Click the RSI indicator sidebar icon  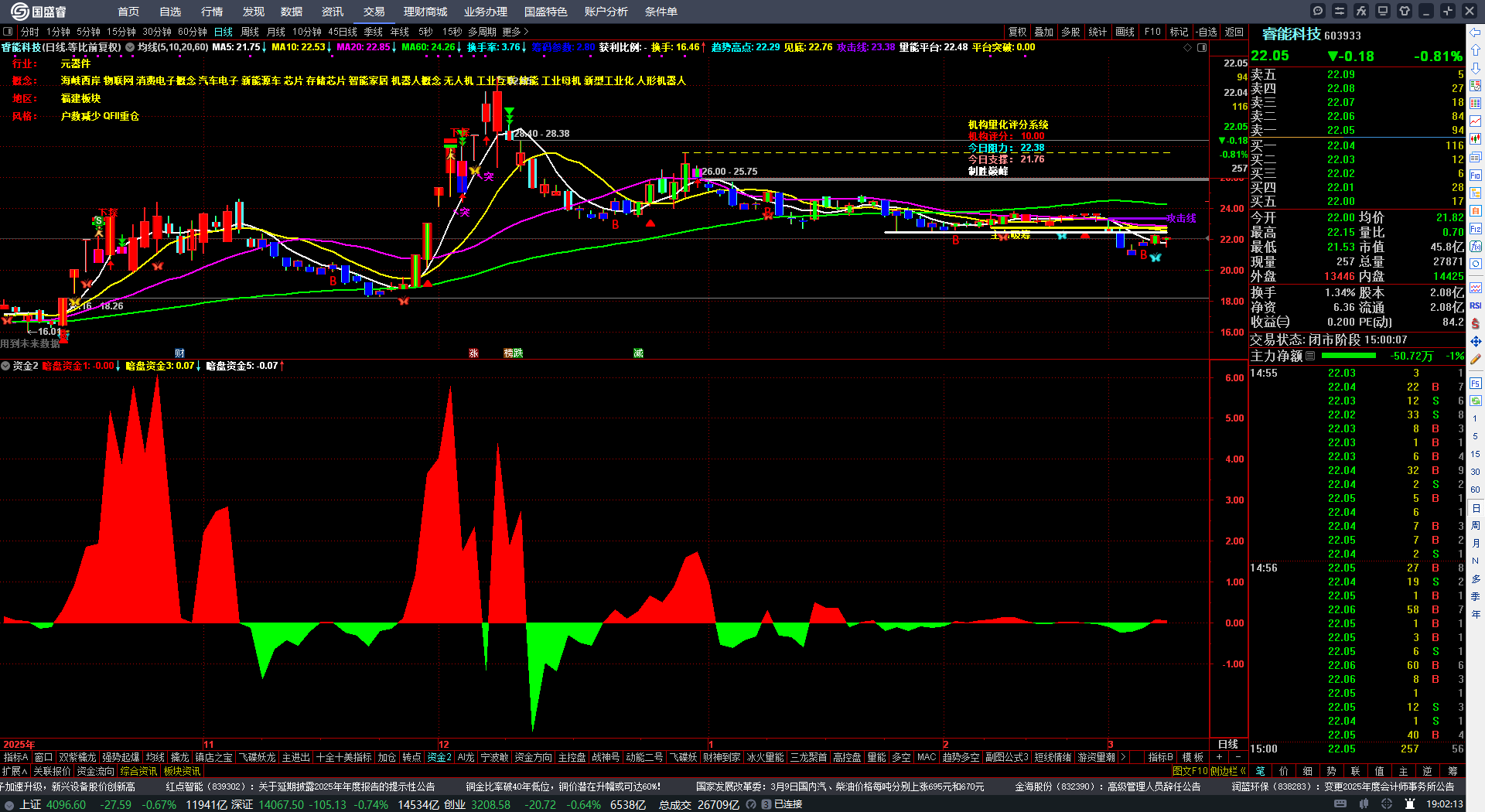[x=1476, y=305]
